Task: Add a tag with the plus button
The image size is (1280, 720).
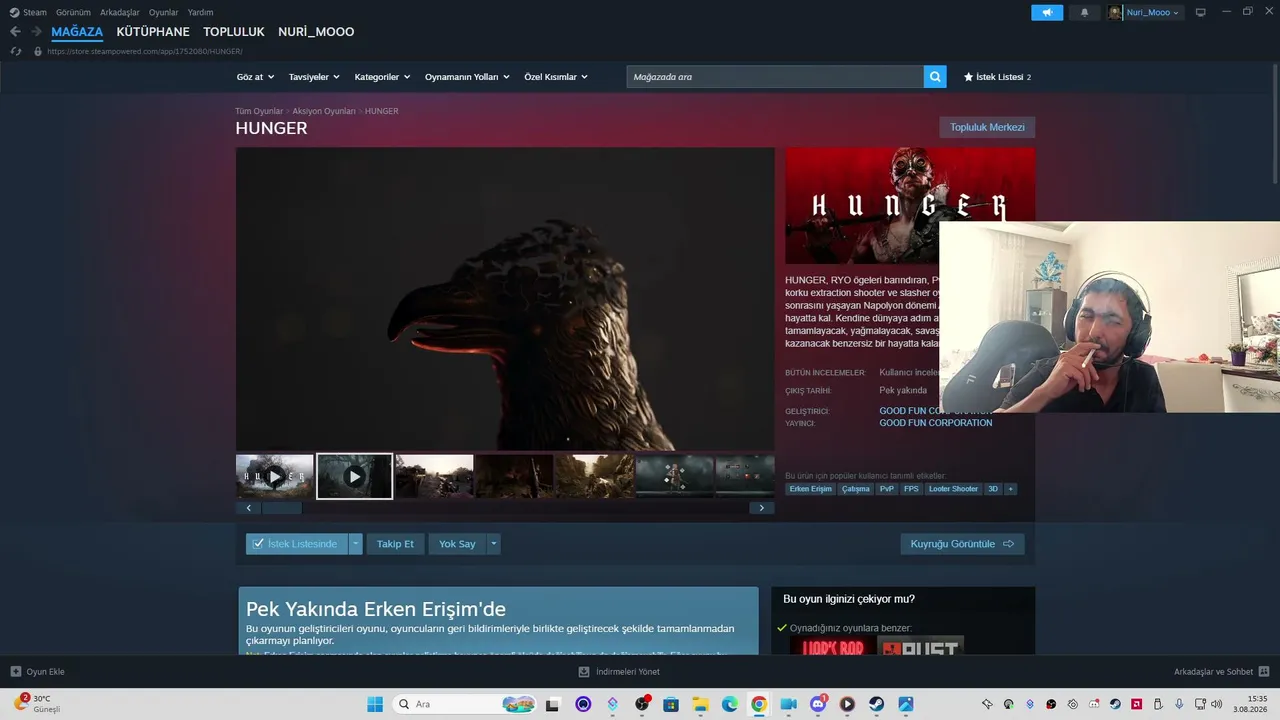Action: pos(1010,489)
